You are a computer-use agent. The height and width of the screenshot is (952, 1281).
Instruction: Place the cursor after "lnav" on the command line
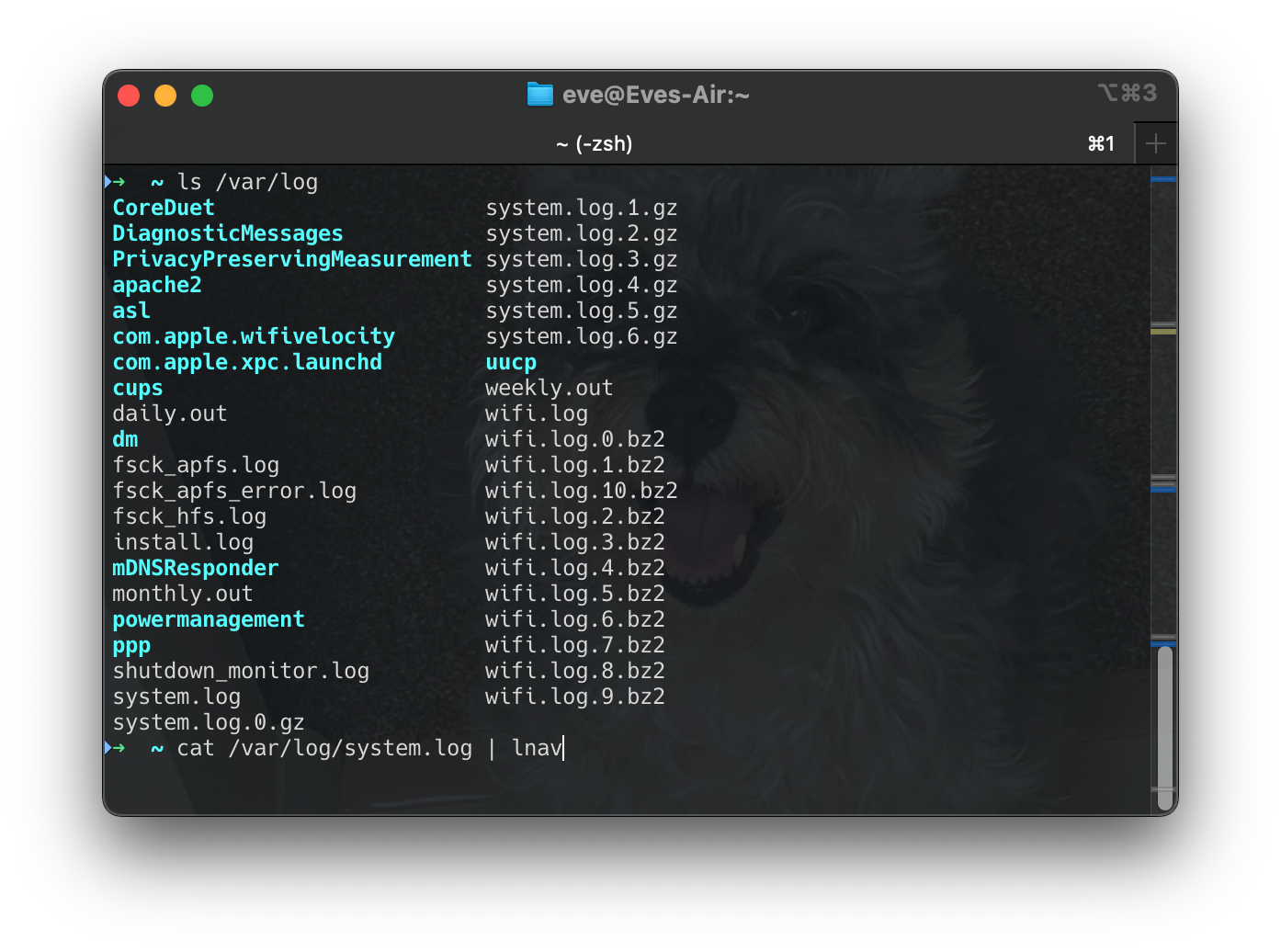pos(562,748)
